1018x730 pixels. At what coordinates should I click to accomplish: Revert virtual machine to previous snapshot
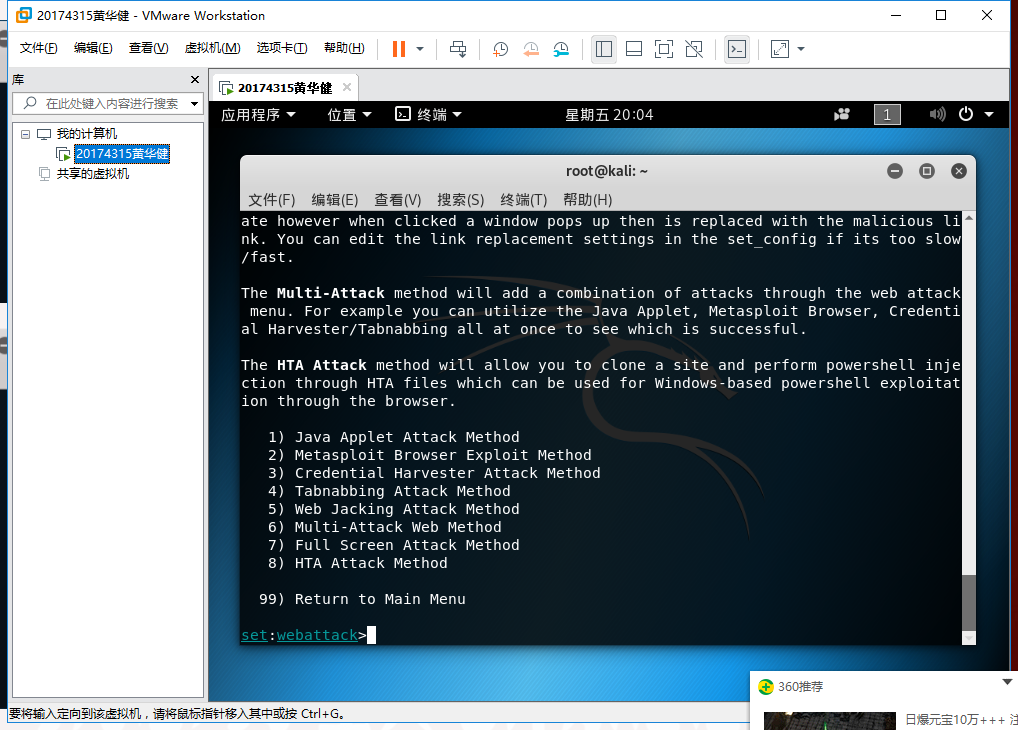[x=531, y=49]
